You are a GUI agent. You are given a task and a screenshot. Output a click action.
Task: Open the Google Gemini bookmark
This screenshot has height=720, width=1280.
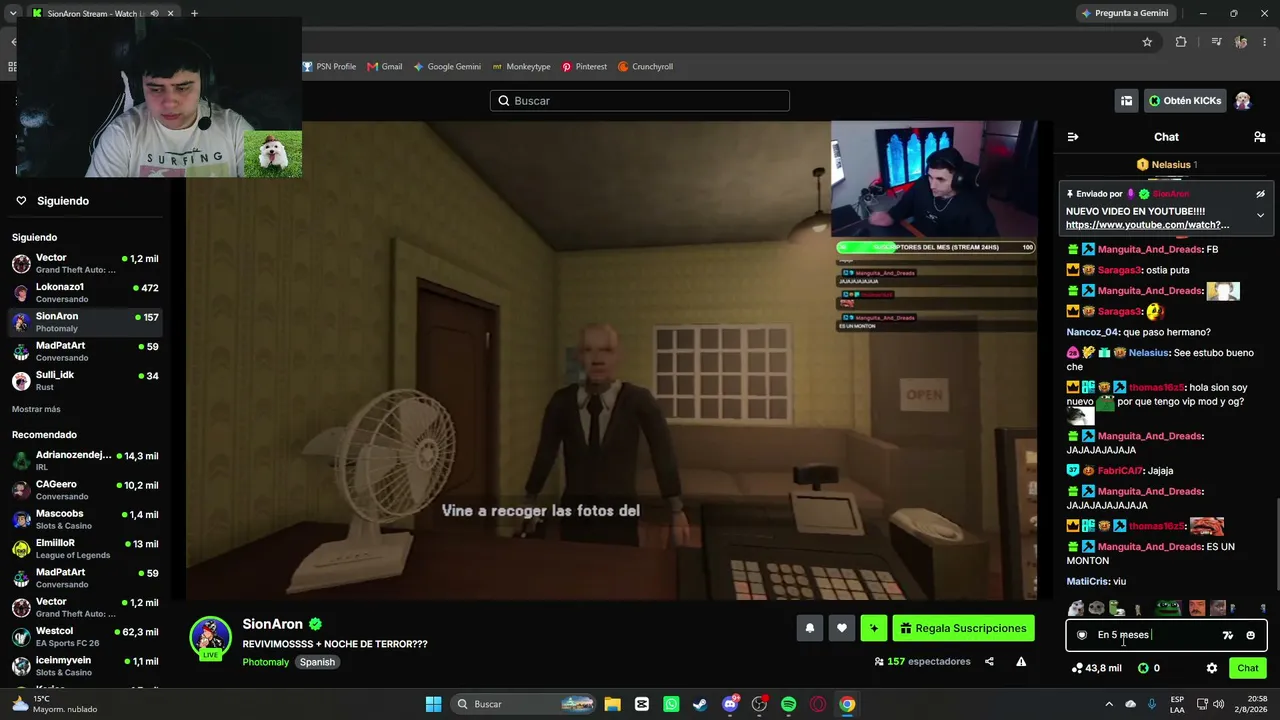(x=447, y=67)
